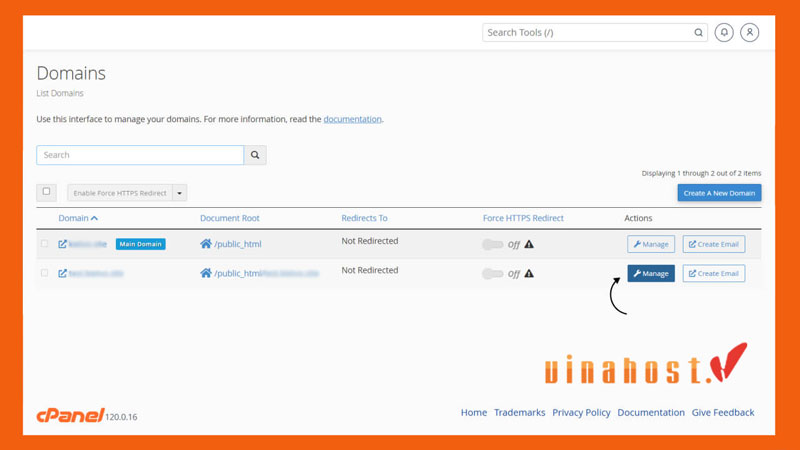Viewport: 800px width, 450px height.
Task: Click 'Displaying 1 through 2 out of 2 items' text
Action: (702, 173)
